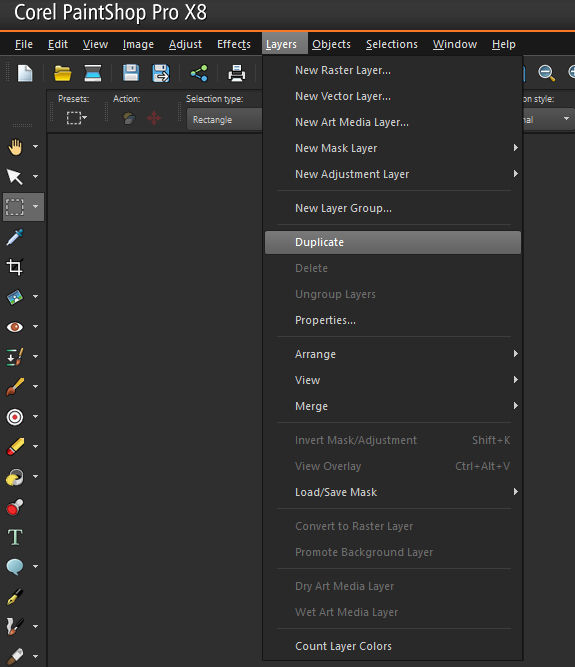Select the Pan hand tool
This screenshot has width=575, height=667.
point(15,147)
